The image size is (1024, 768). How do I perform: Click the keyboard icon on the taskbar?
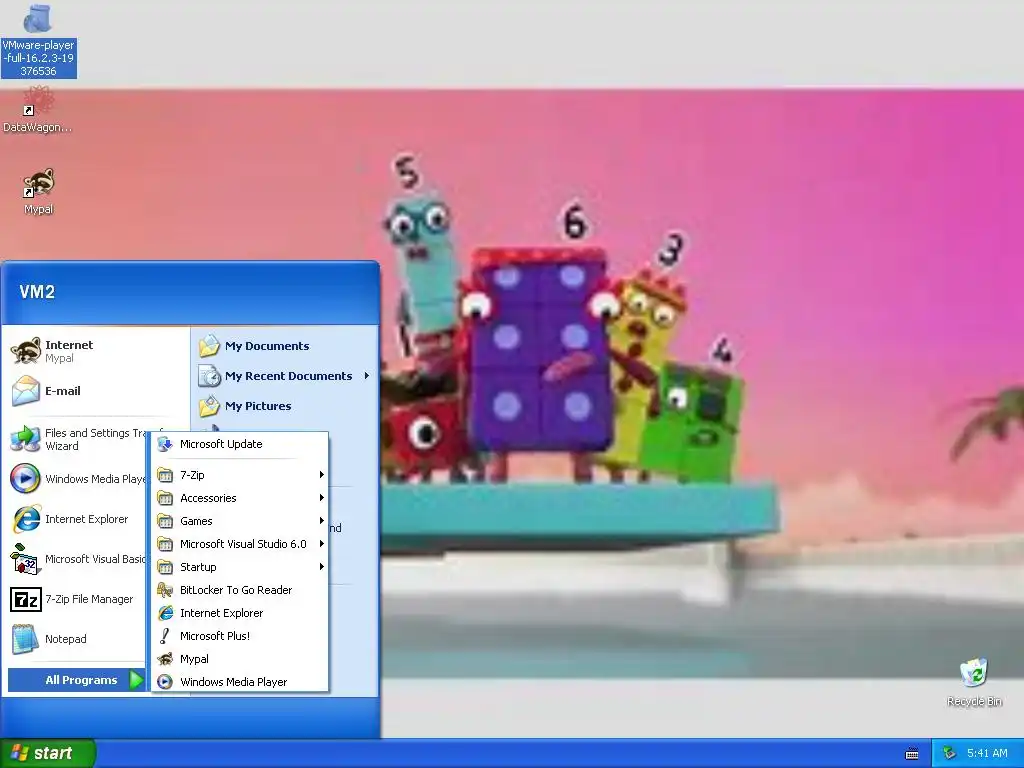point(912,754)
